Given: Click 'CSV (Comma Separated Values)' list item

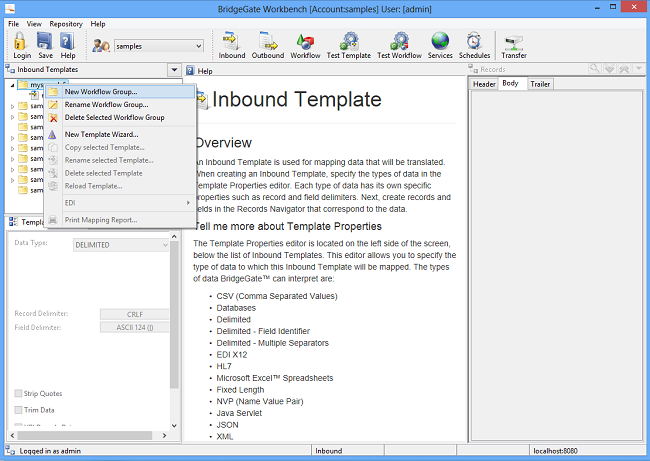Looking at the screenshot, I should point(277,296).
